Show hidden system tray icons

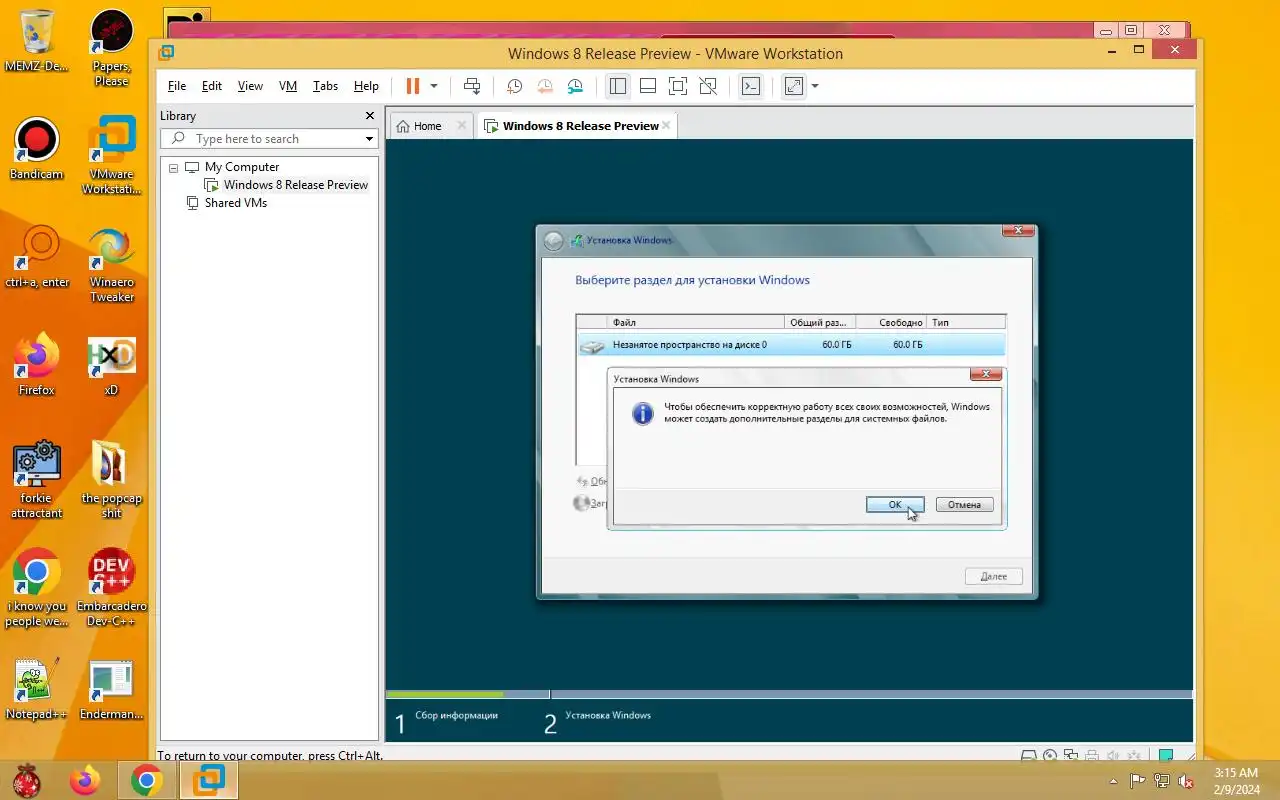pyautogui.click(x=1114, y=781)
